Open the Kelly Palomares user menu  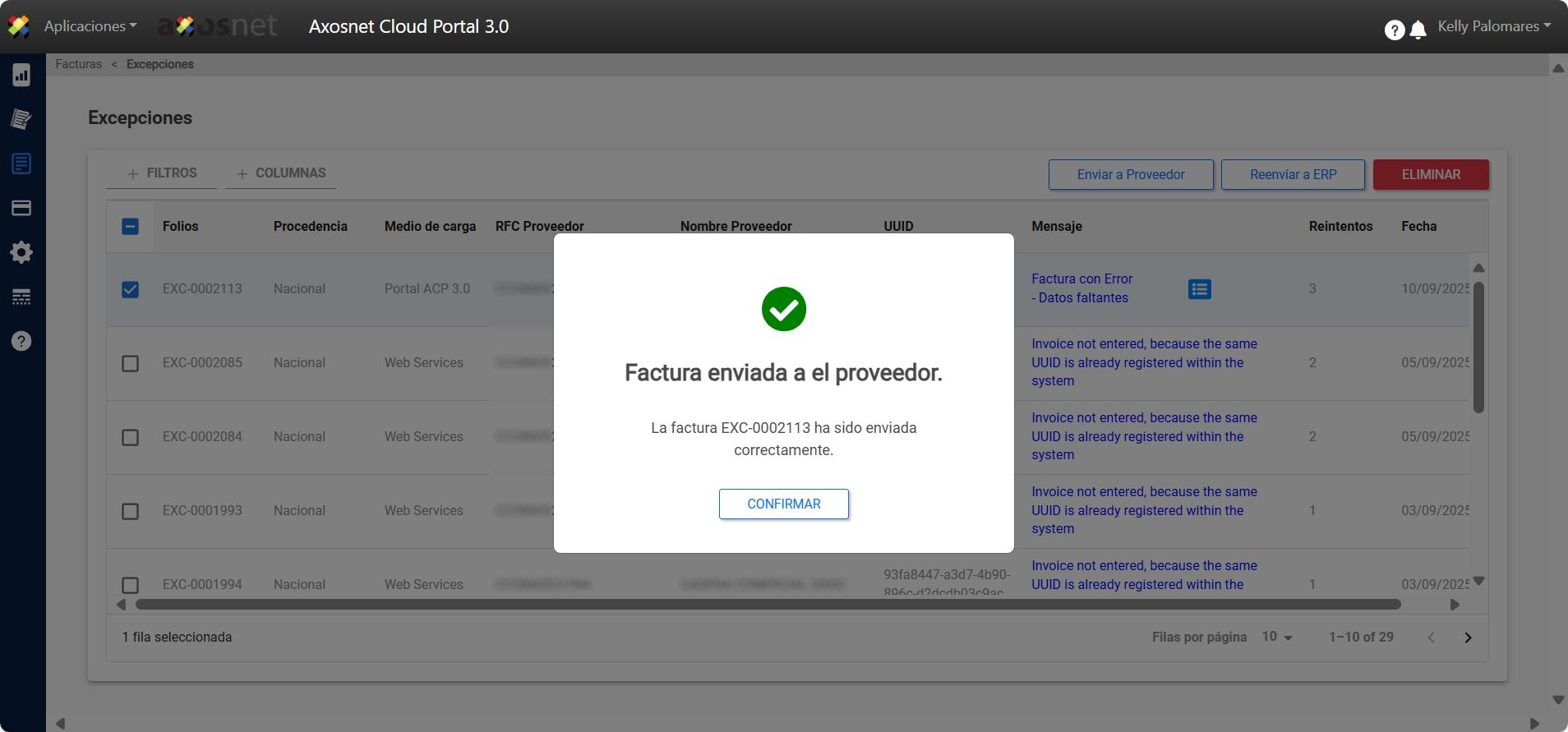click(1493, 26)
